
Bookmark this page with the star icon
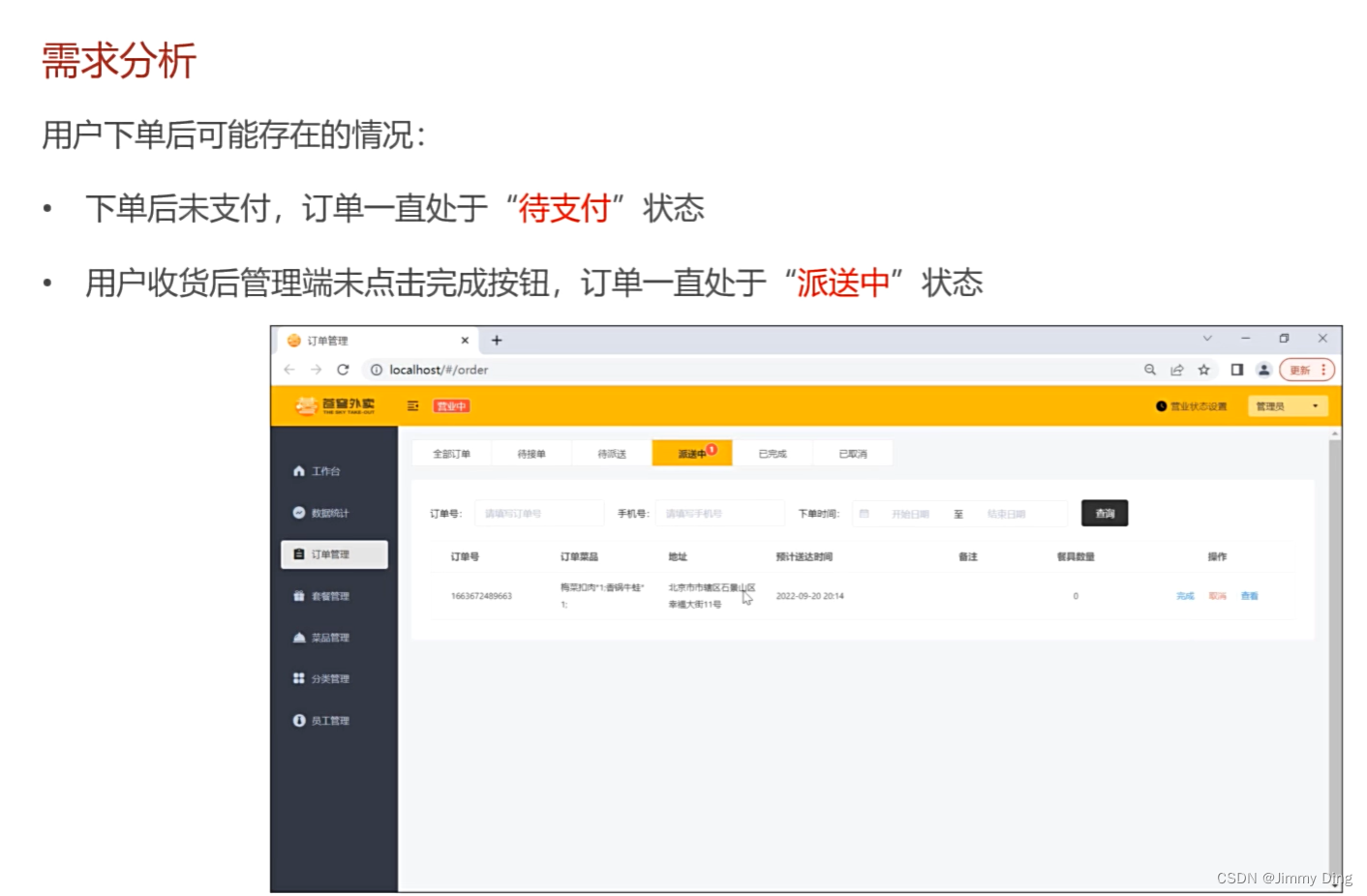point(1204,370)
